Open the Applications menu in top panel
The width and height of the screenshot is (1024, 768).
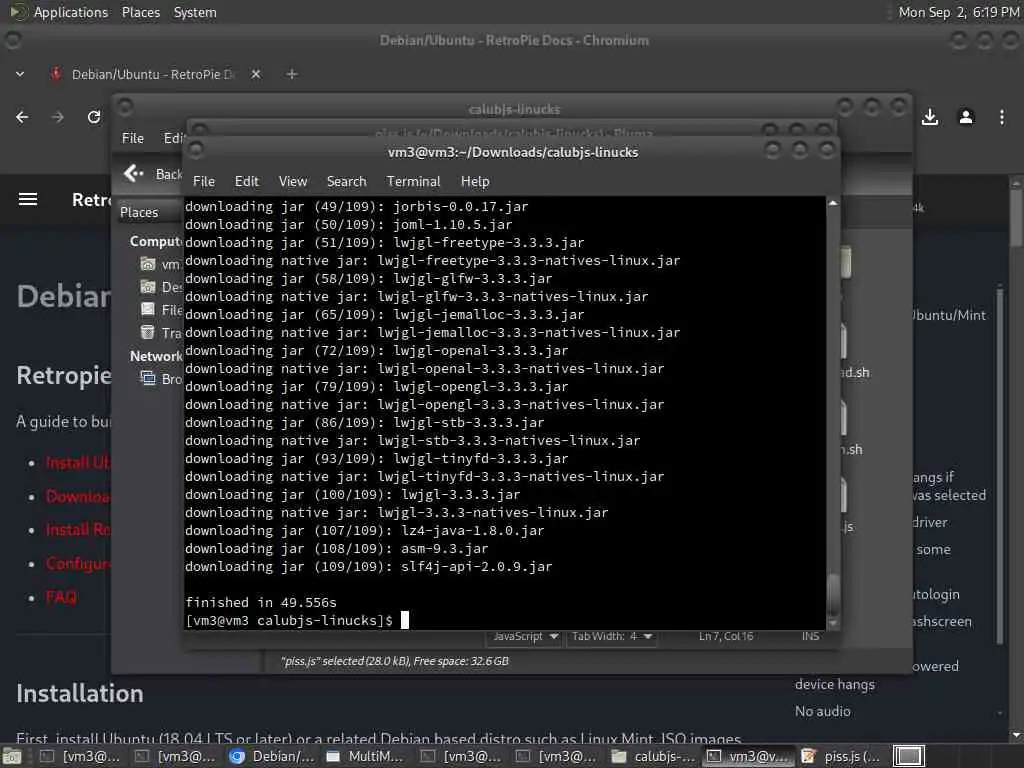pyautogui.click(x=71, y=12)
